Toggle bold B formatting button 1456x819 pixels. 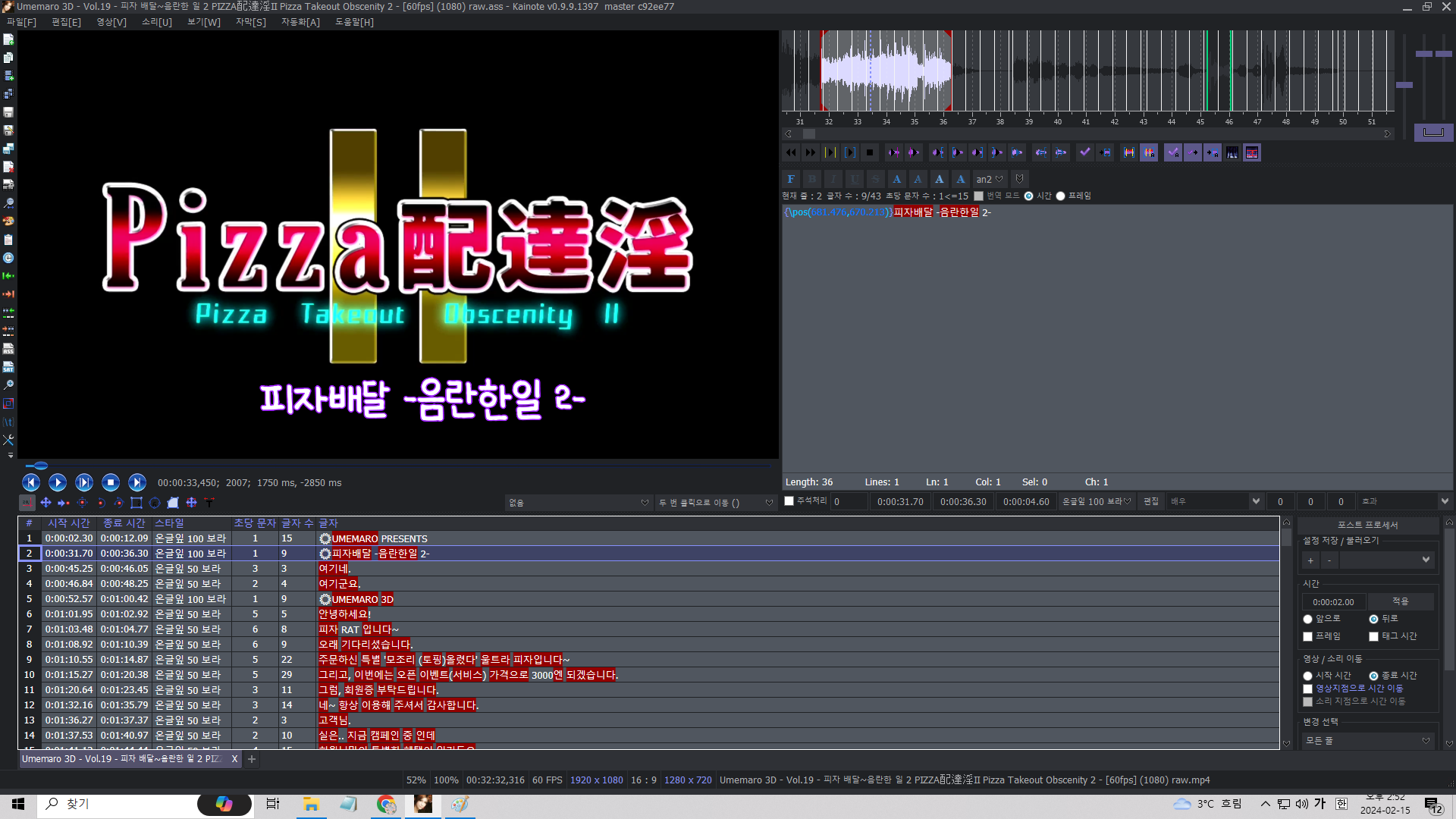tap(812, 179)
